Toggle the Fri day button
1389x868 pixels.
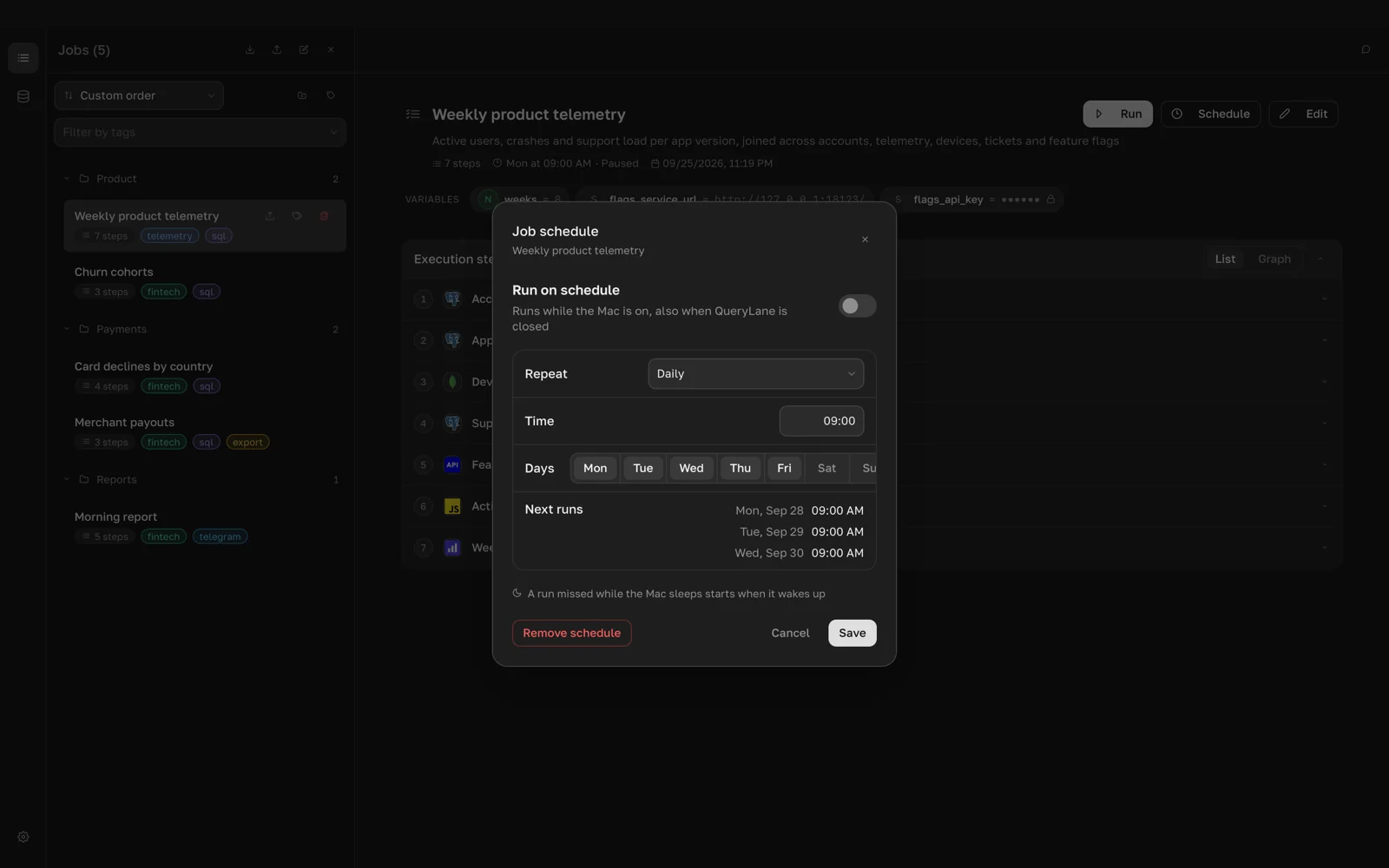[784, 468]
